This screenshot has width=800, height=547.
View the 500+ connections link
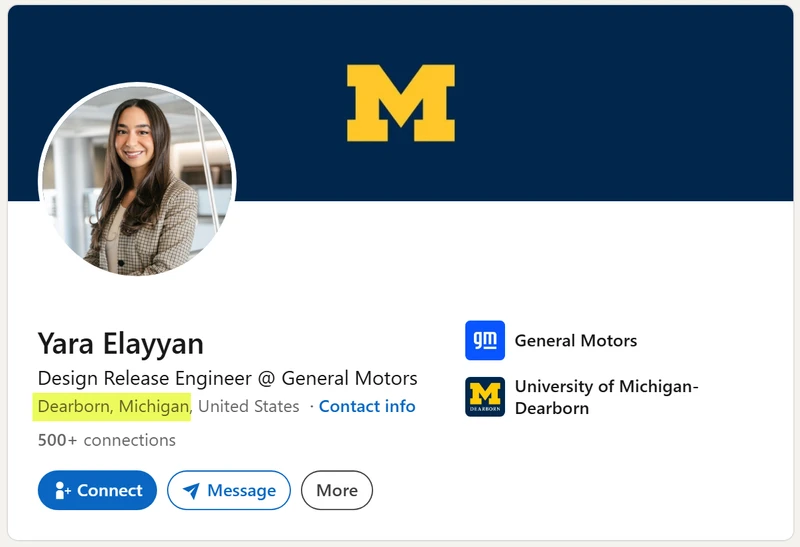(107, 440)
